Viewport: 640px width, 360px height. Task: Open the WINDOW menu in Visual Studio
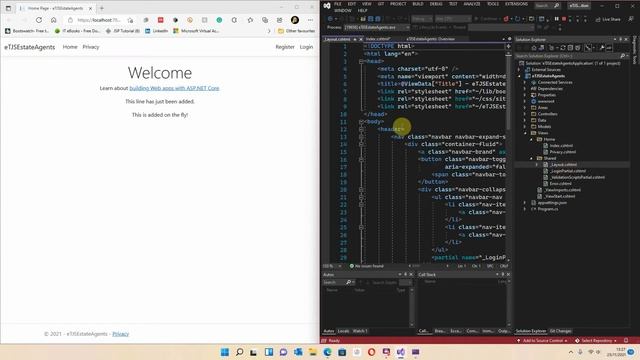coord(343,11)
